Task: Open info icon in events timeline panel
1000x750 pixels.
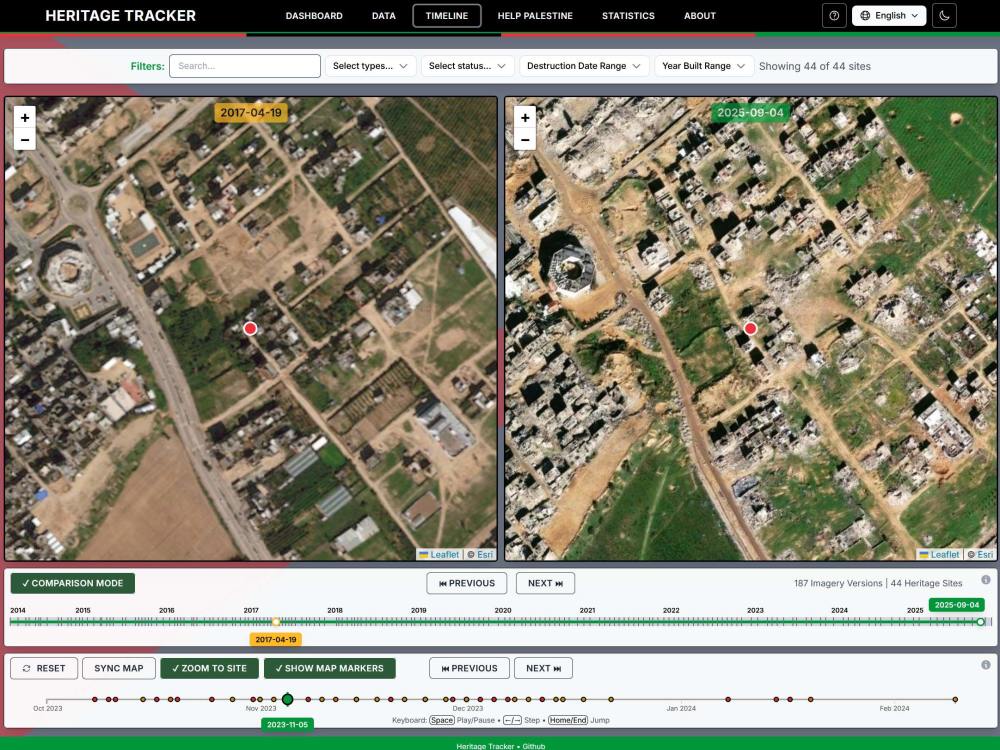Action: (986, 665)
